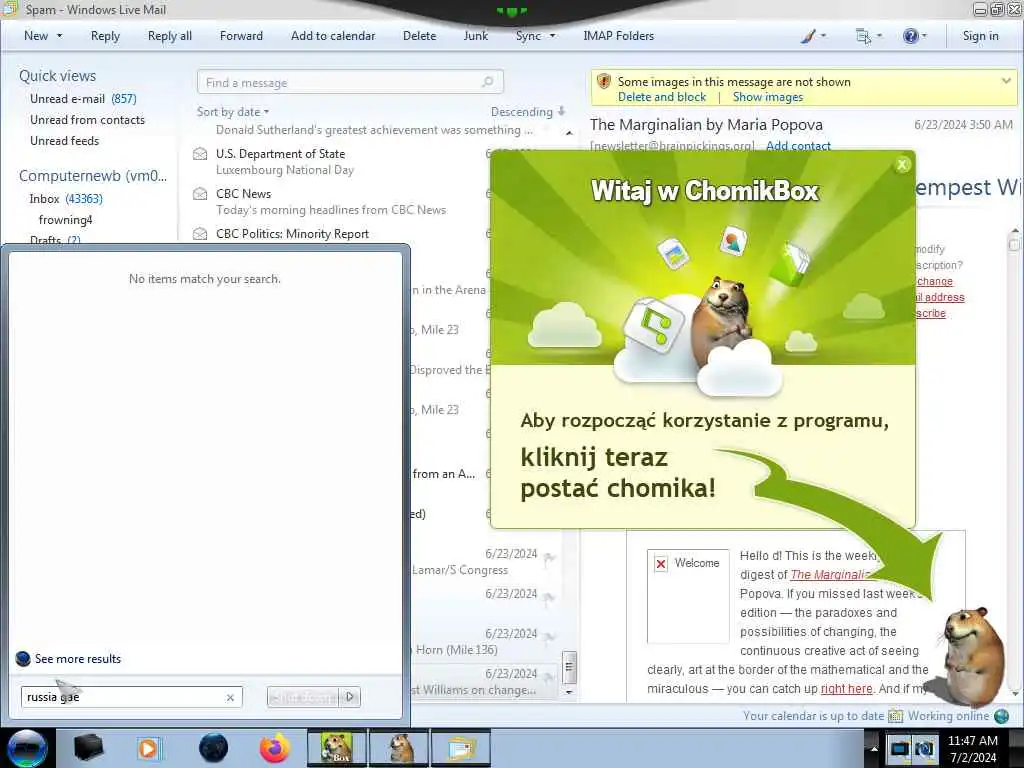This screenshot has width=1024, height=768.
Task: Click Show images link
Action: pyautogui.click(x=767, y=97)
